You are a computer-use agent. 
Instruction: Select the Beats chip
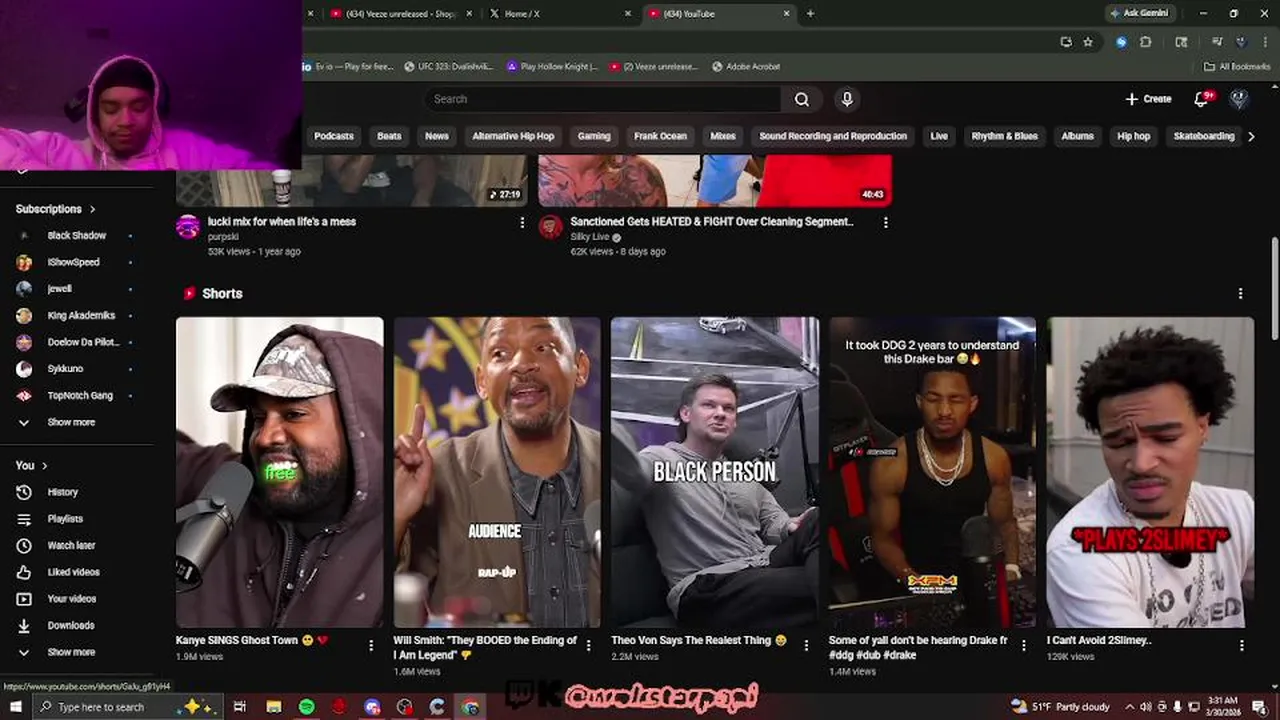[x=389, y=136]
